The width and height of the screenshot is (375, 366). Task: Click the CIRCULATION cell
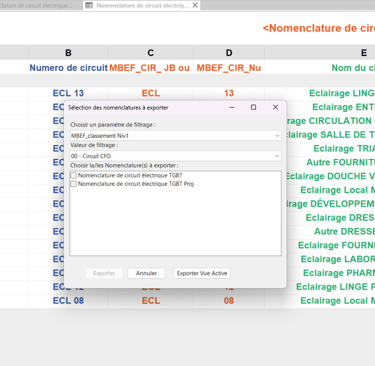tap(331, 121)
